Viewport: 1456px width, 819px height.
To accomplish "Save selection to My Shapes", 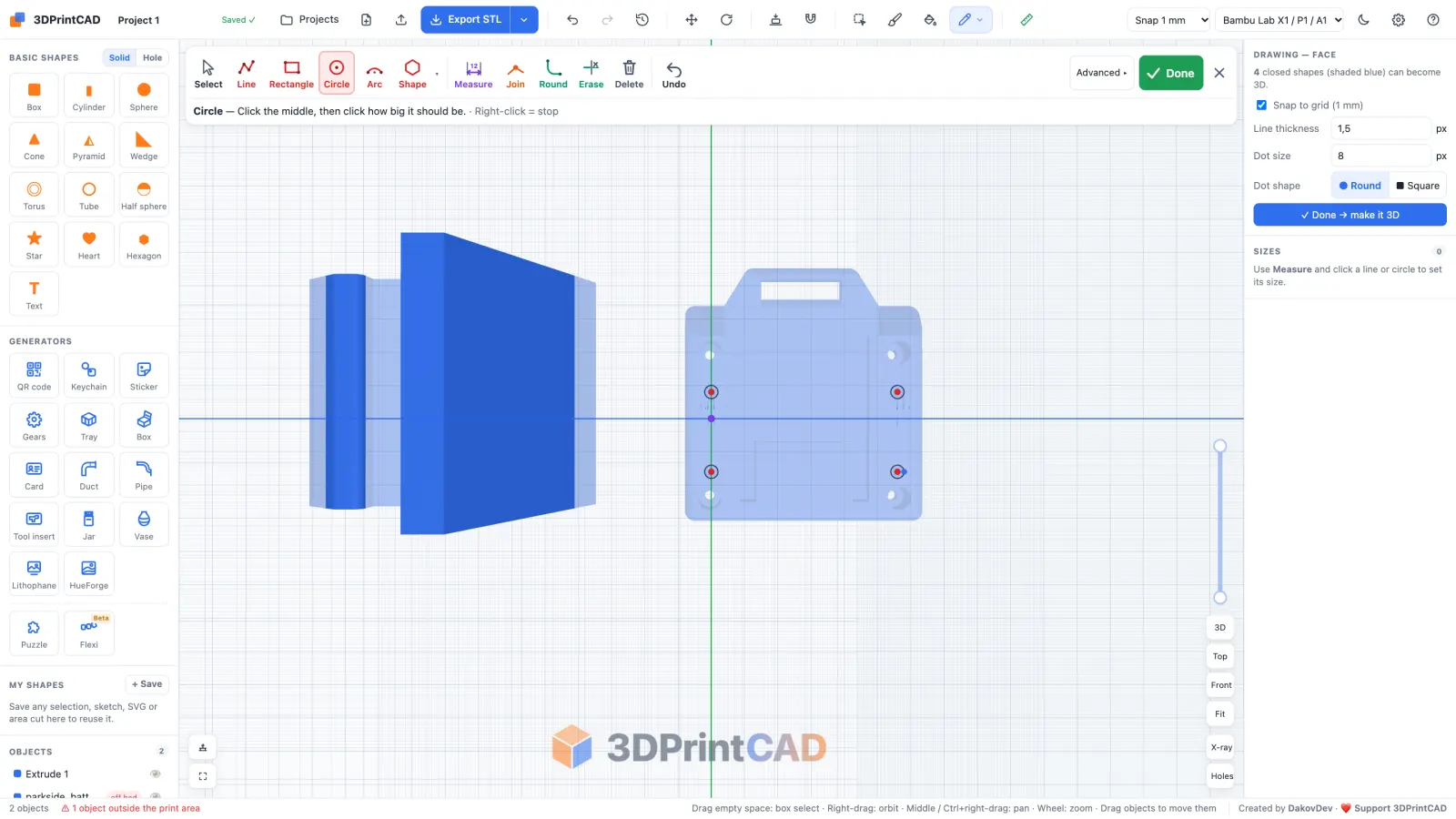I will click(147, 684).
